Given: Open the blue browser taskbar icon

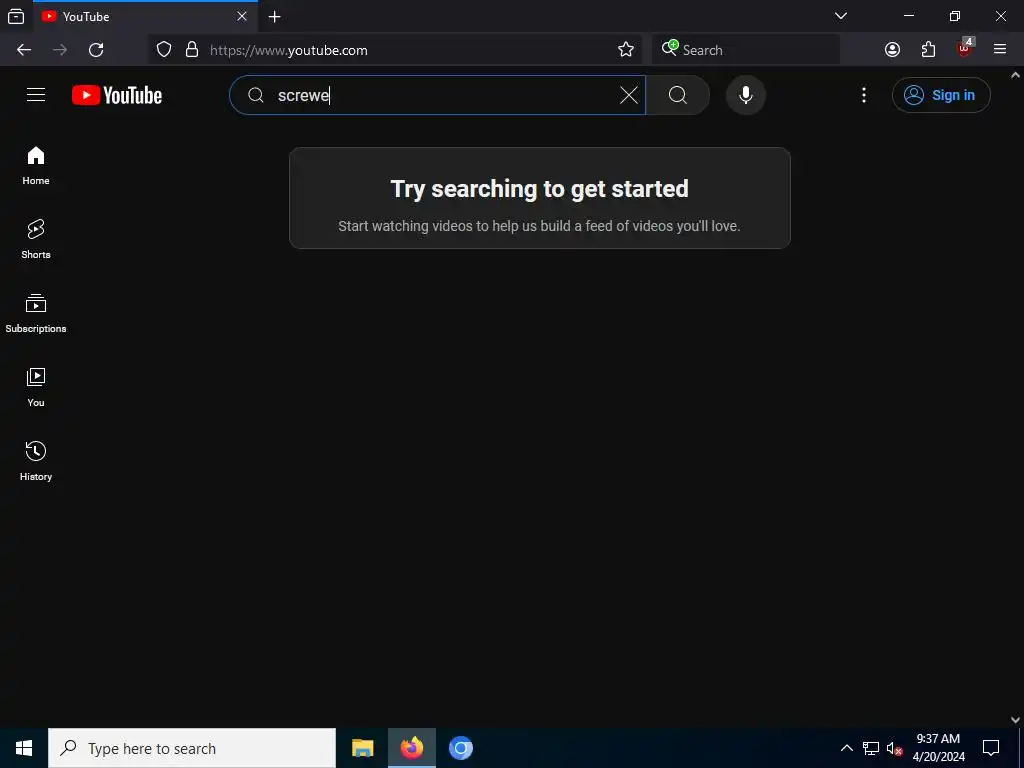Looking at the screenshot, I should pos(460,748).
